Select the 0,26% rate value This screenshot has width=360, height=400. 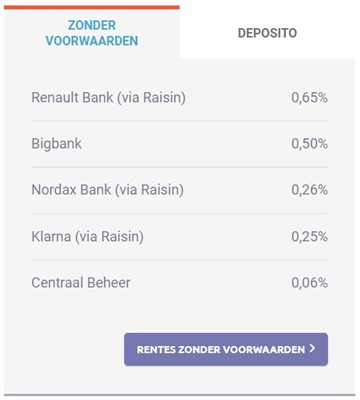click(x=309, y=190)
